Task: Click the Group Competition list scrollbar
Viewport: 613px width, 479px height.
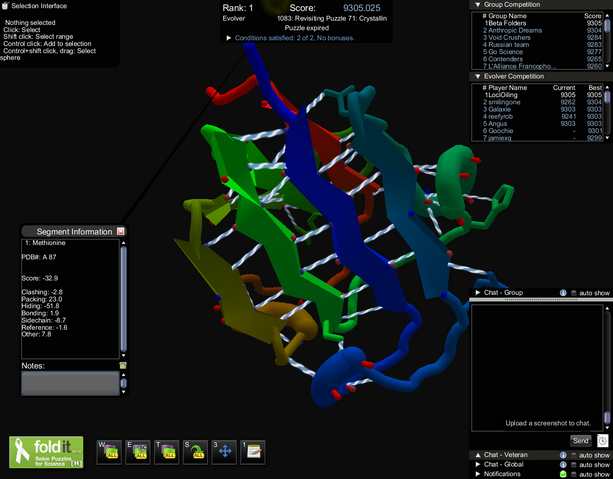Action: tap(607, 26)
